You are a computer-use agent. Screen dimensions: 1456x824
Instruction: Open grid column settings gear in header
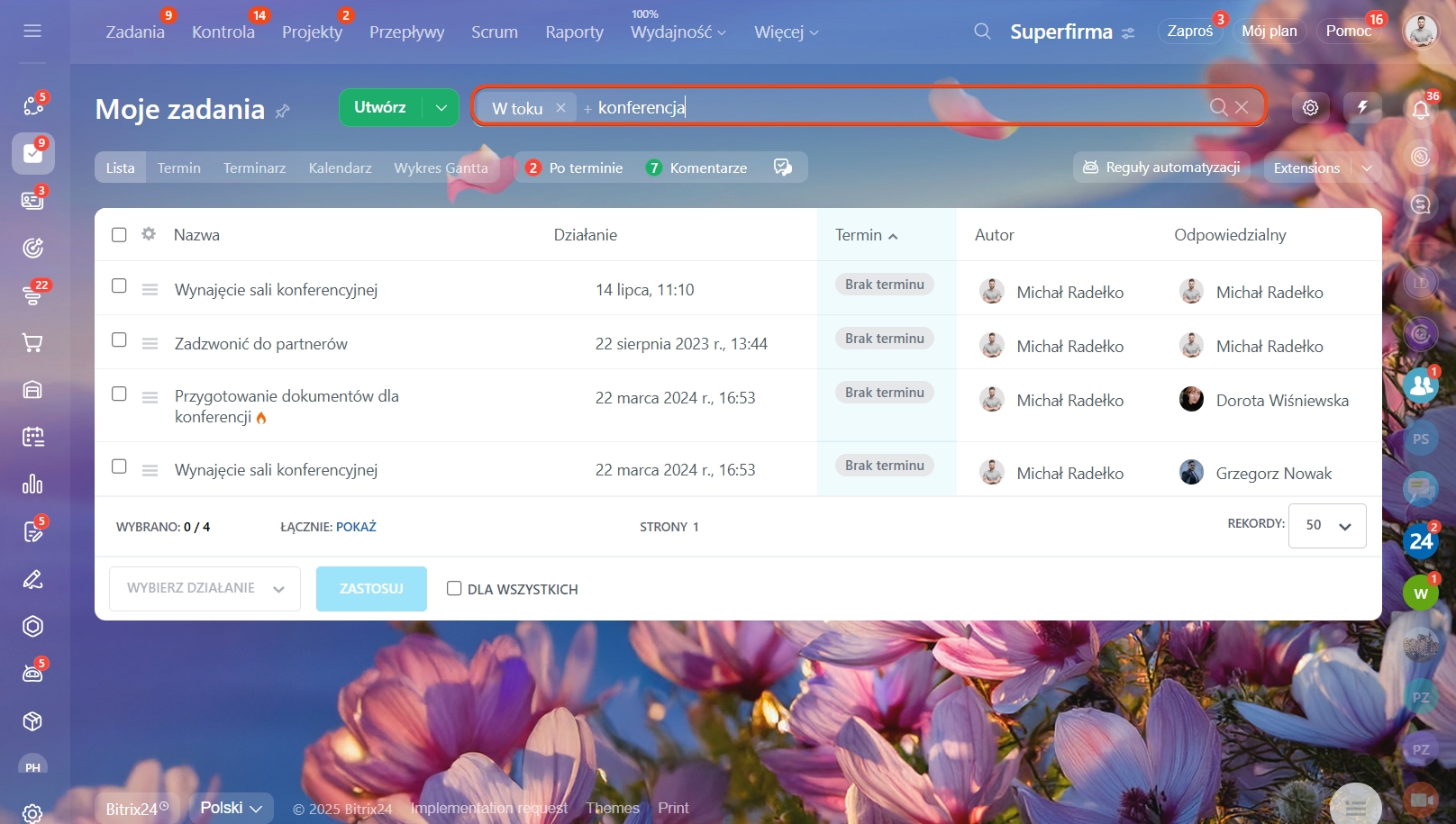point(149,234)
